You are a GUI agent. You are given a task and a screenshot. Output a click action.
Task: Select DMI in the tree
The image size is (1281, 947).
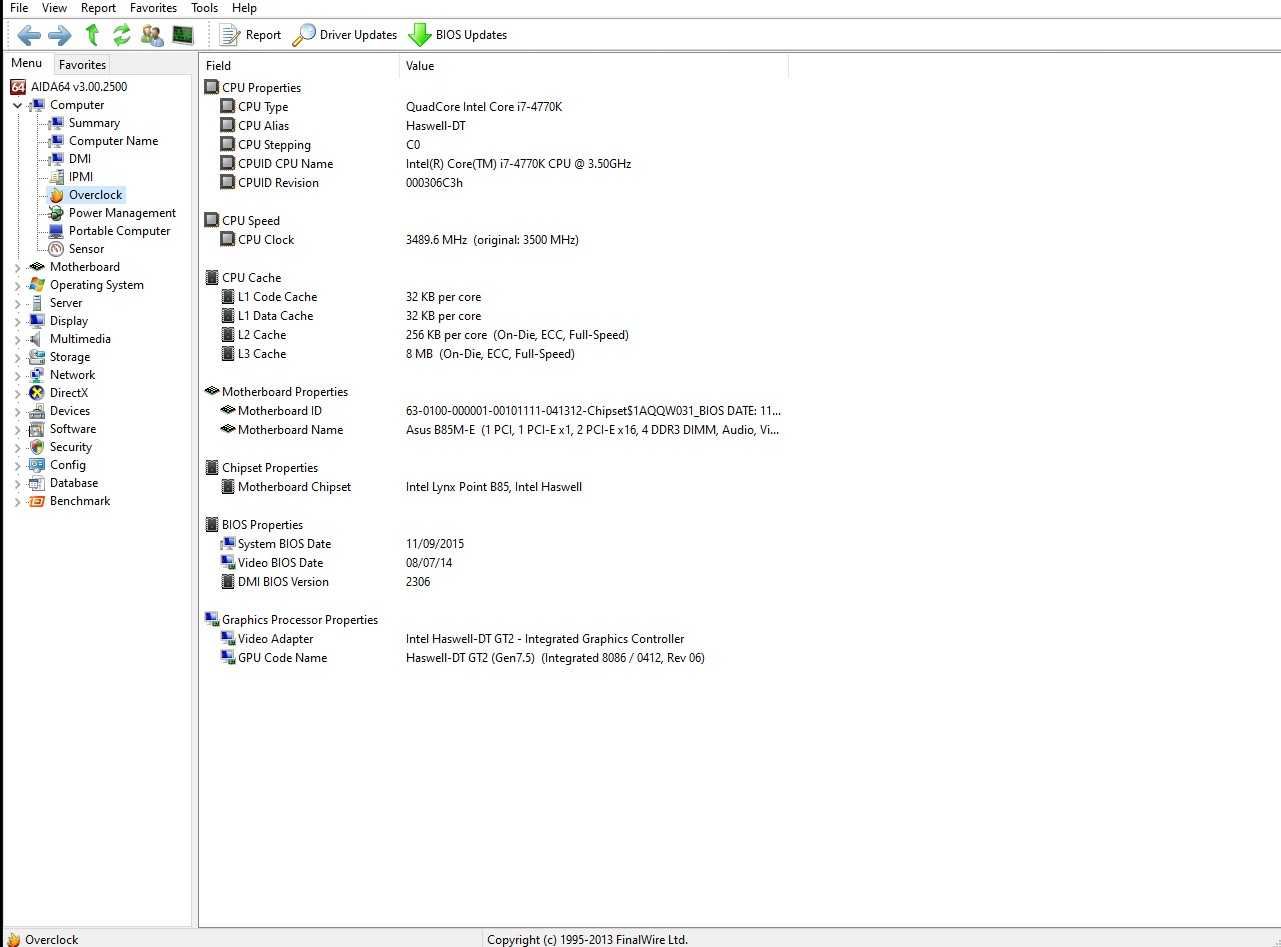tap(80, 159)
